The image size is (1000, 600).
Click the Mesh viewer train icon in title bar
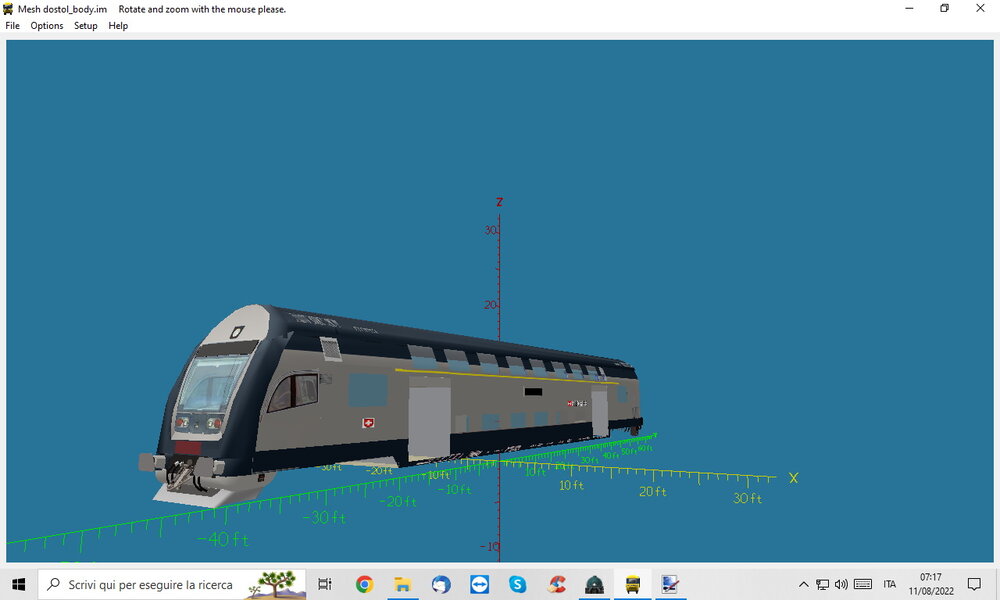point(8,9)
